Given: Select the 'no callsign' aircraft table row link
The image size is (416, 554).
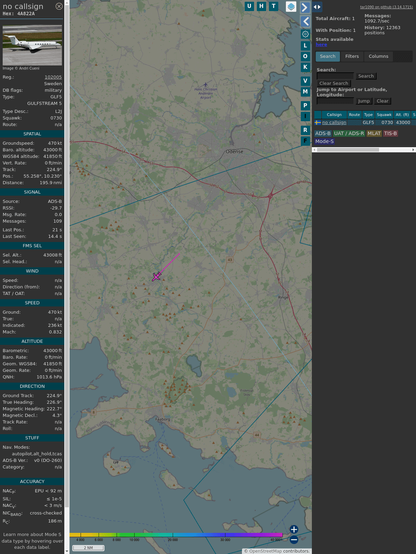Looking at the screenshot, I should (x=334, y=123).
